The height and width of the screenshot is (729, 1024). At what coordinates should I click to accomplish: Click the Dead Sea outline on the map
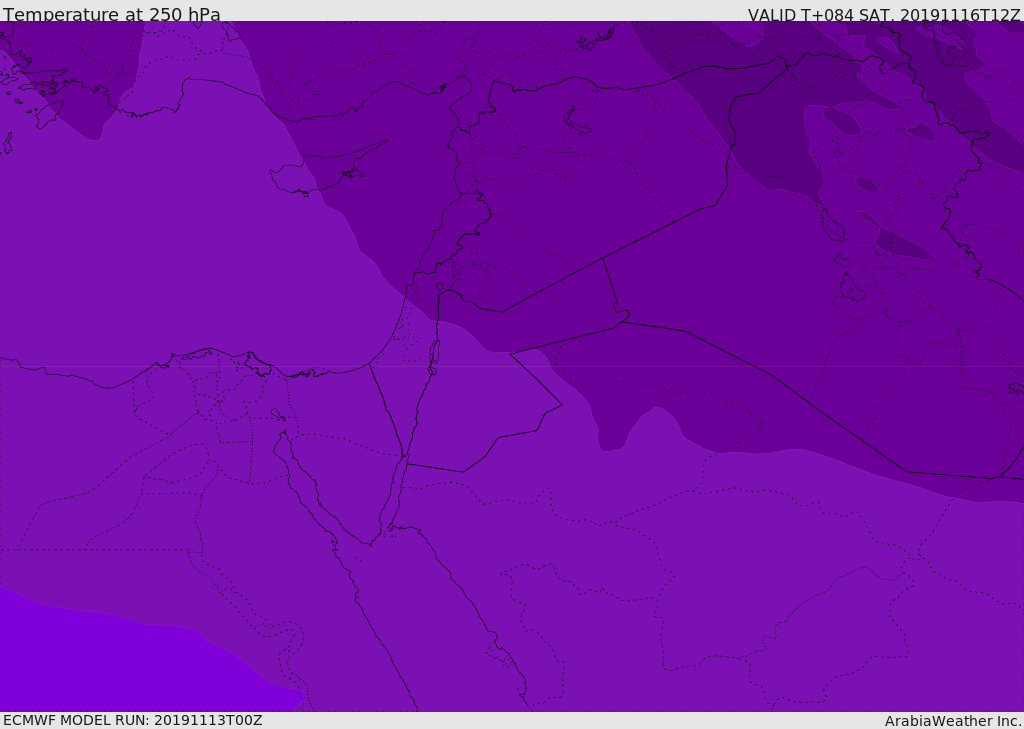pos(434,354)
